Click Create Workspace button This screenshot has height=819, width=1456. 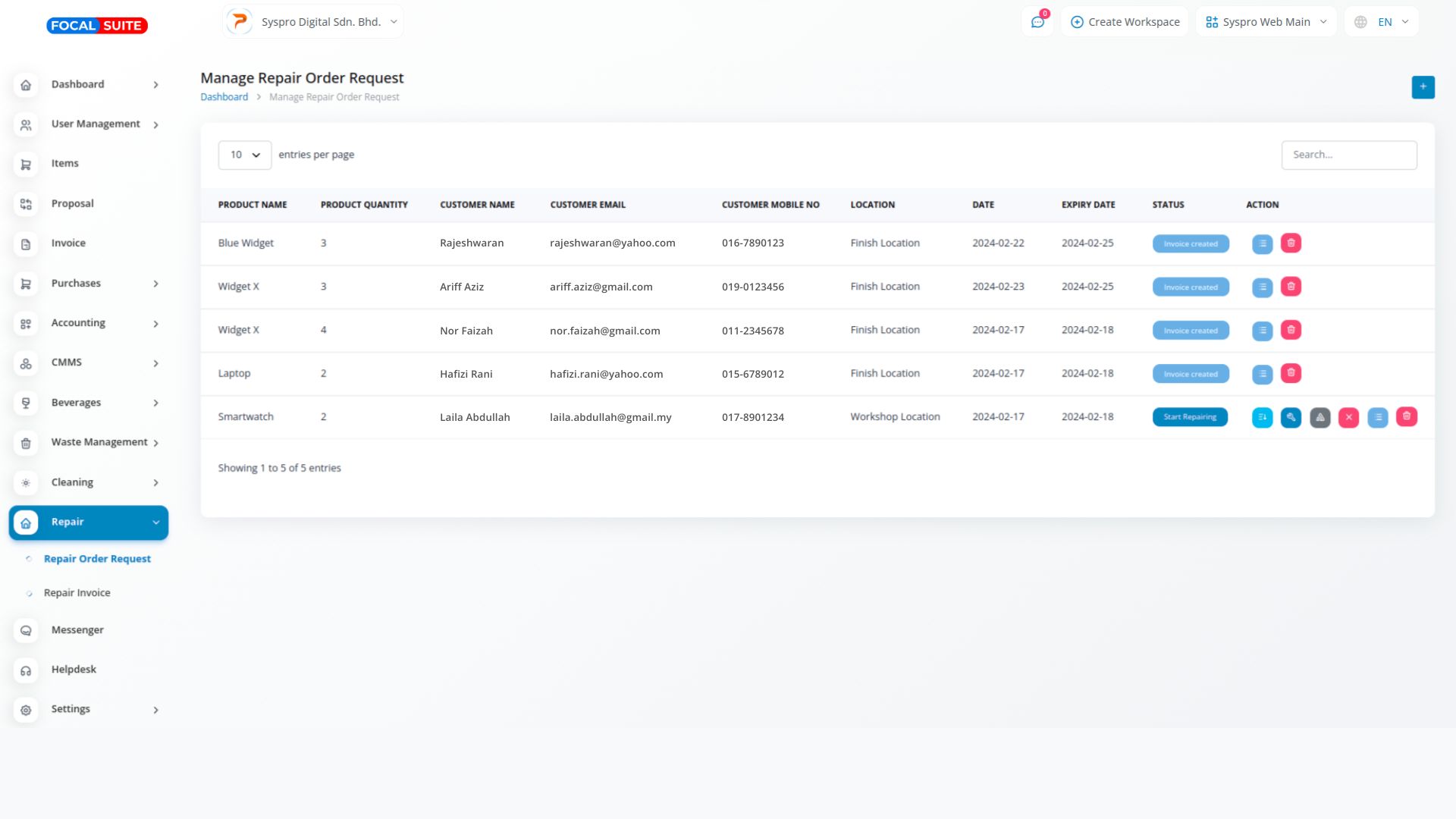click(x=1125, y=22)
